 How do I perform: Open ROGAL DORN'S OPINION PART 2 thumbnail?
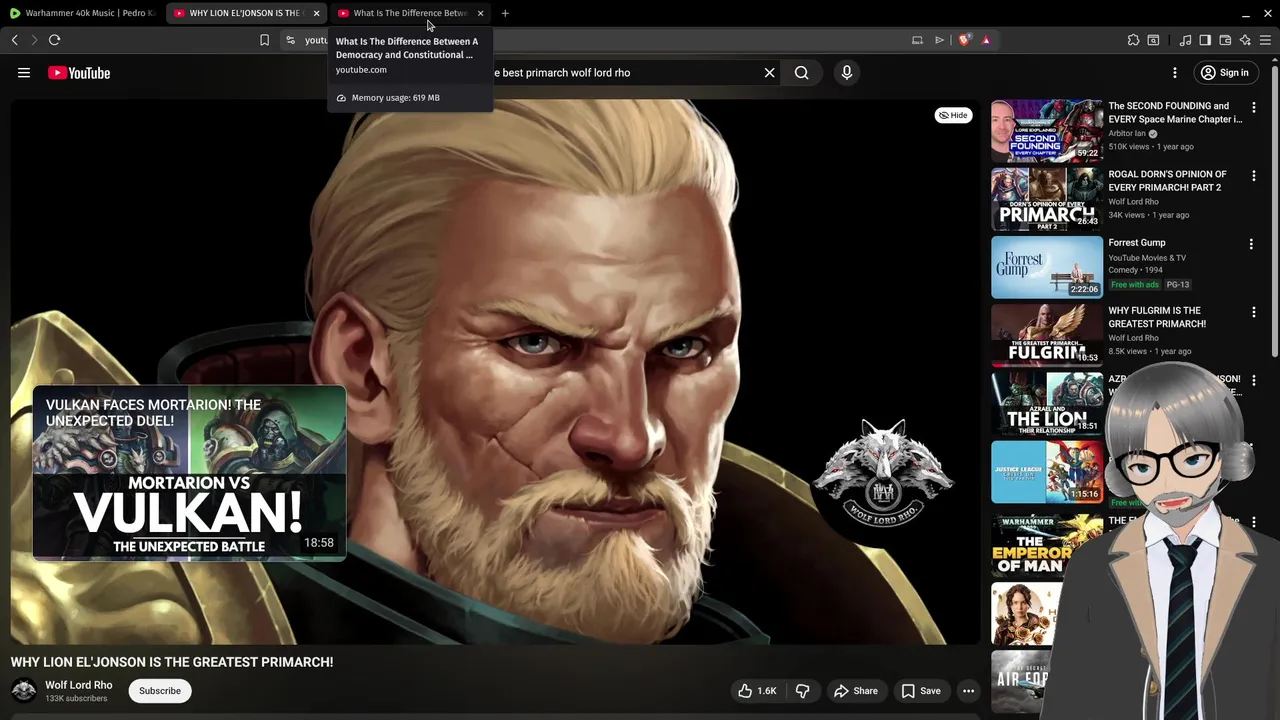tap(1047, 198)
